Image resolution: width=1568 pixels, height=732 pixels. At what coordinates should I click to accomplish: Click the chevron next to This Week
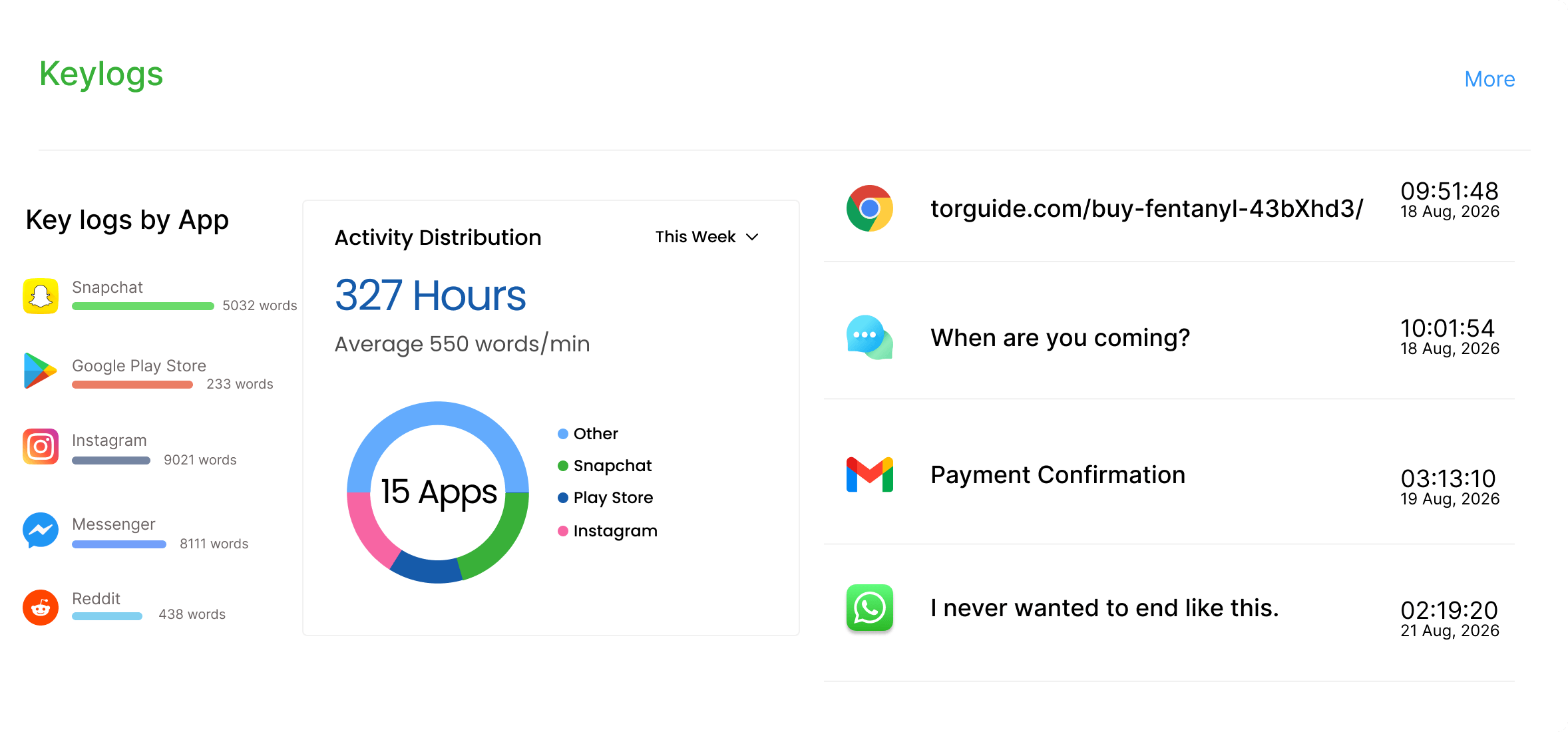pos(752,237)
